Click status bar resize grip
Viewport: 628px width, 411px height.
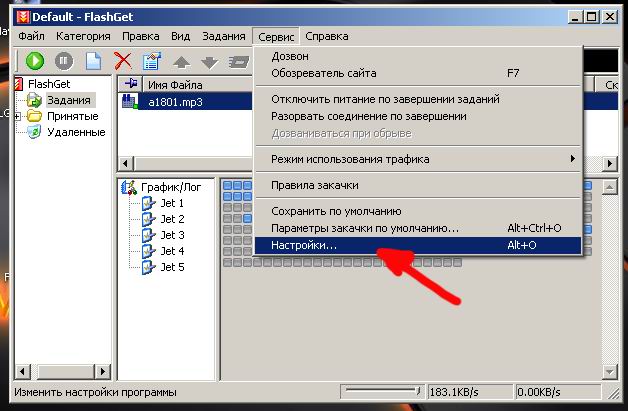[x=613, y=394]
